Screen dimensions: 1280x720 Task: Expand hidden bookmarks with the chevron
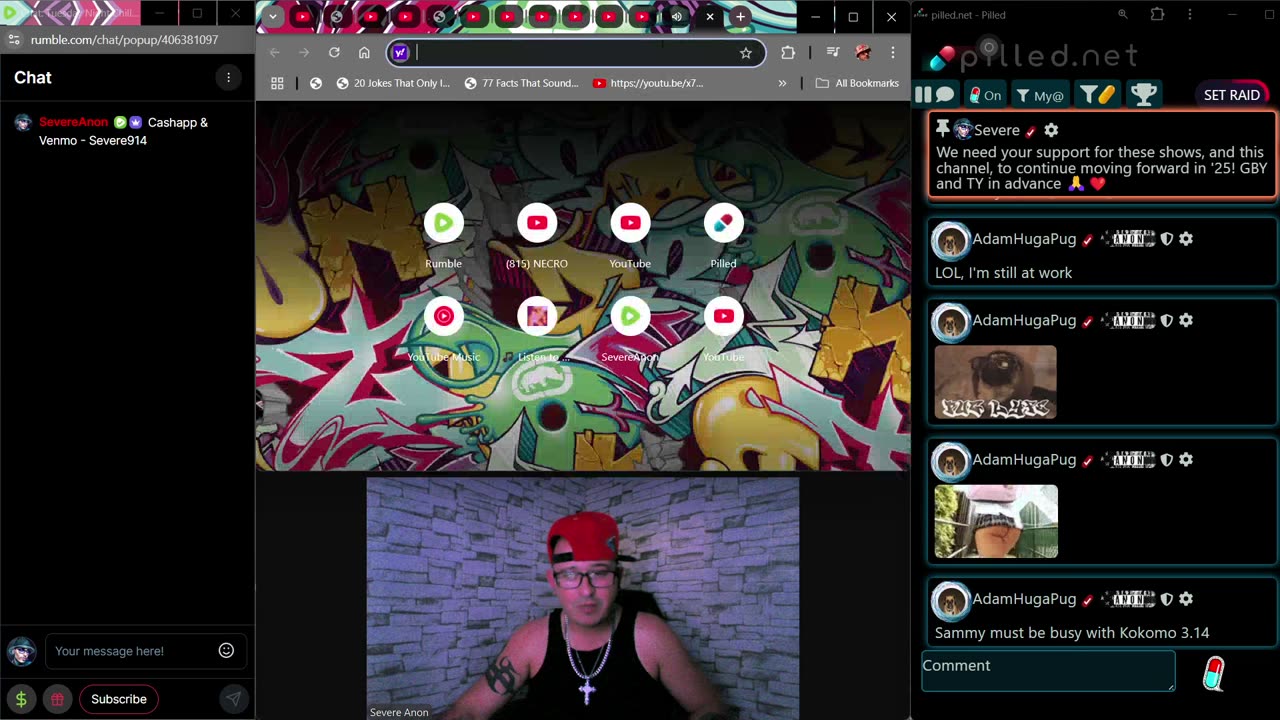pyautogui.click(x=782, y=83)
